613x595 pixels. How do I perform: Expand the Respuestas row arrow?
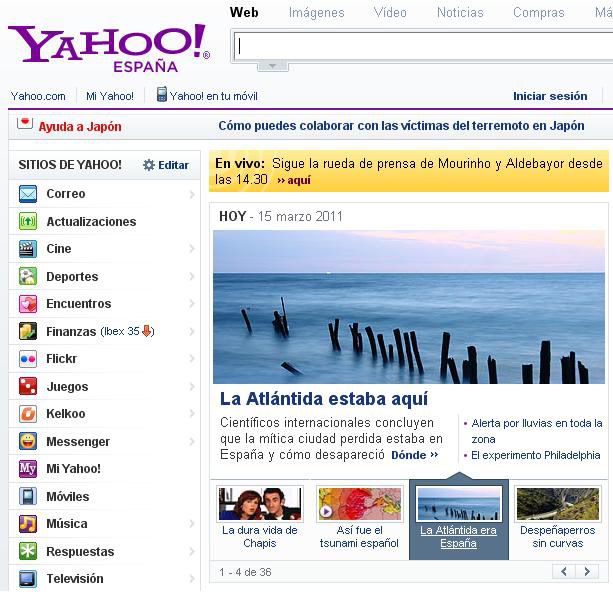point(192,551)
